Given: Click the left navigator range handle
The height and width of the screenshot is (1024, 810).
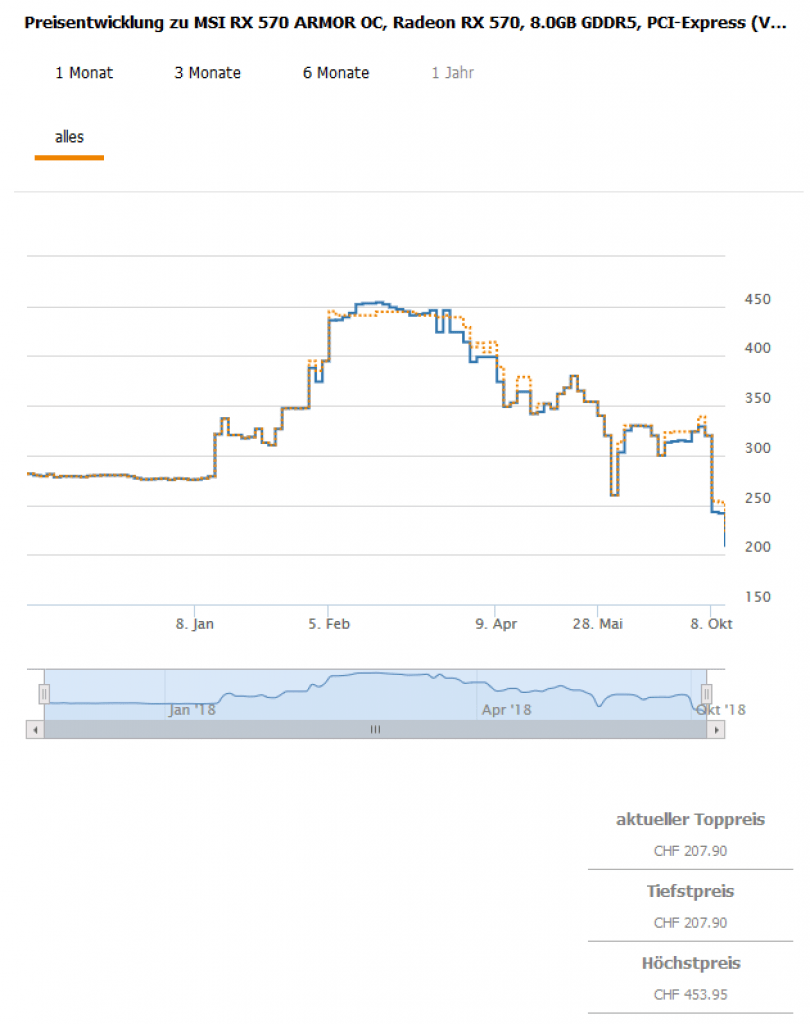Looking at the screenshot, I should point(44,694).
